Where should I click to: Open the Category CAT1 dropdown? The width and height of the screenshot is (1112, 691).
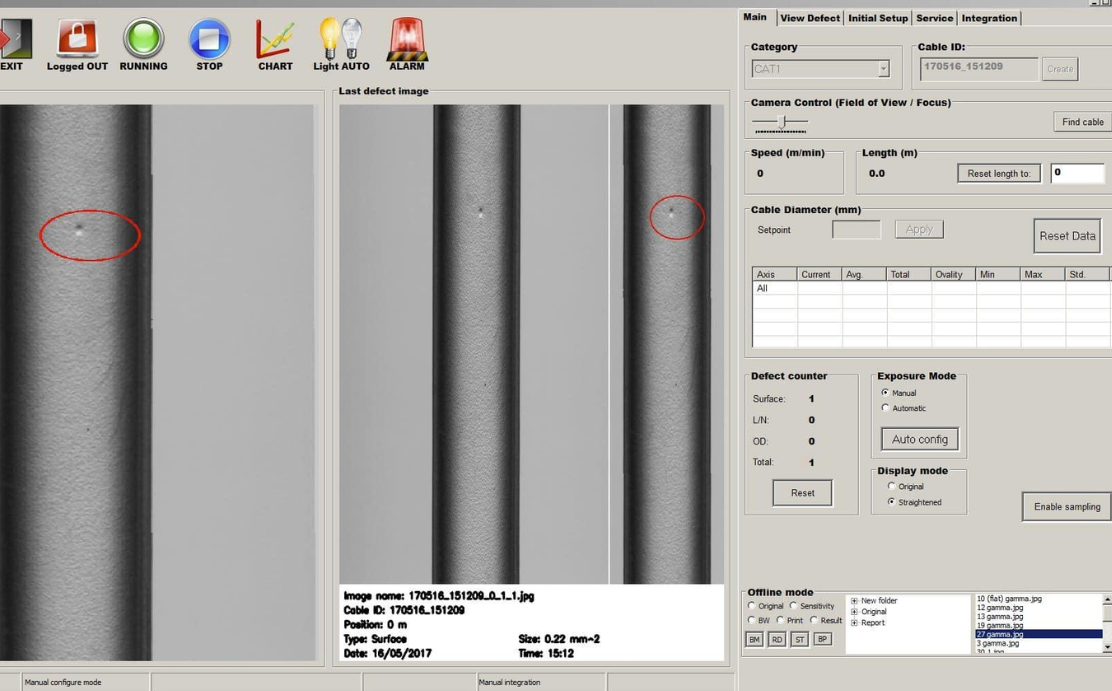[x=883, y=69]
